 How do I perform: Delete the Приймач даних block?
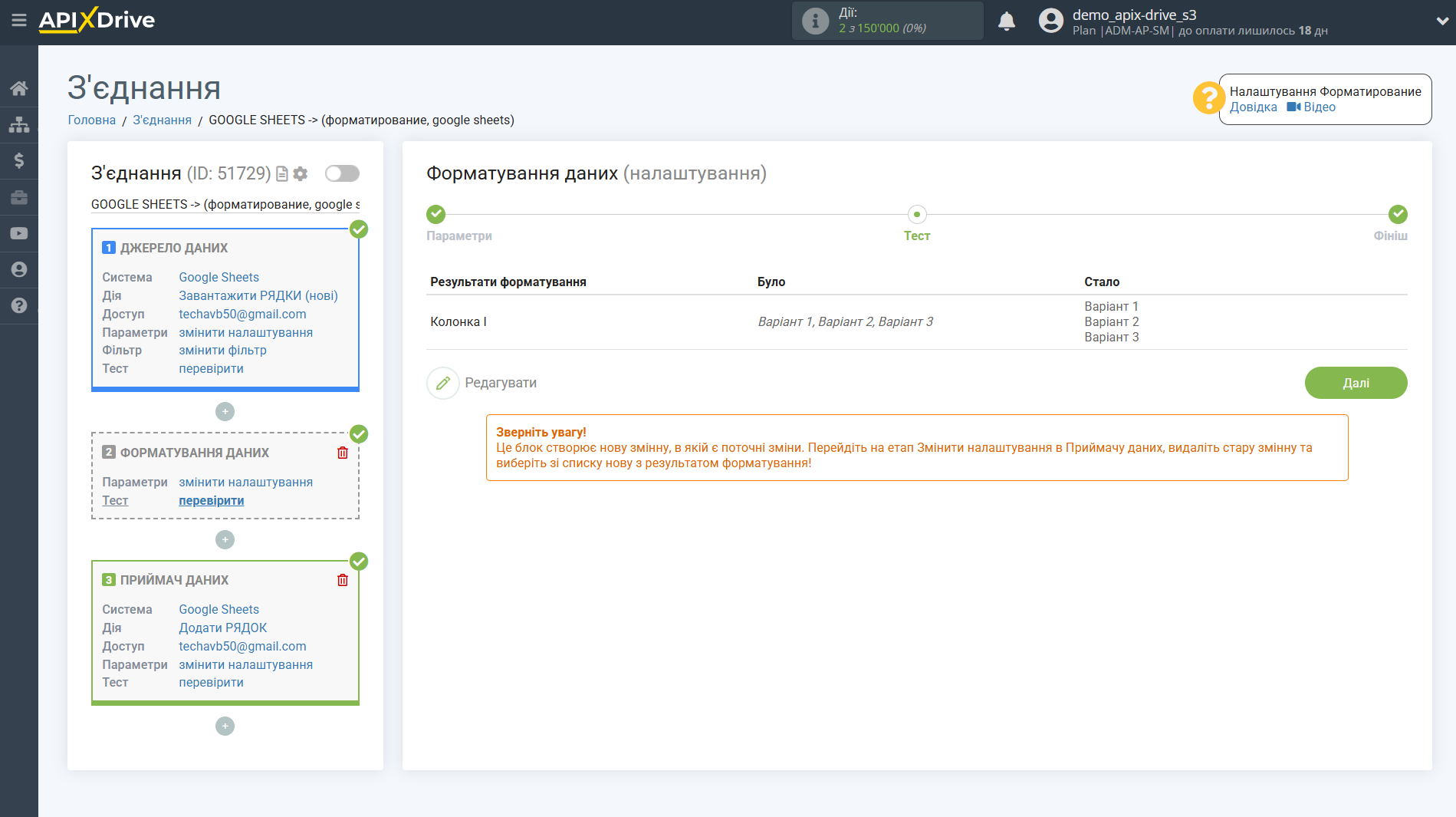343,580
